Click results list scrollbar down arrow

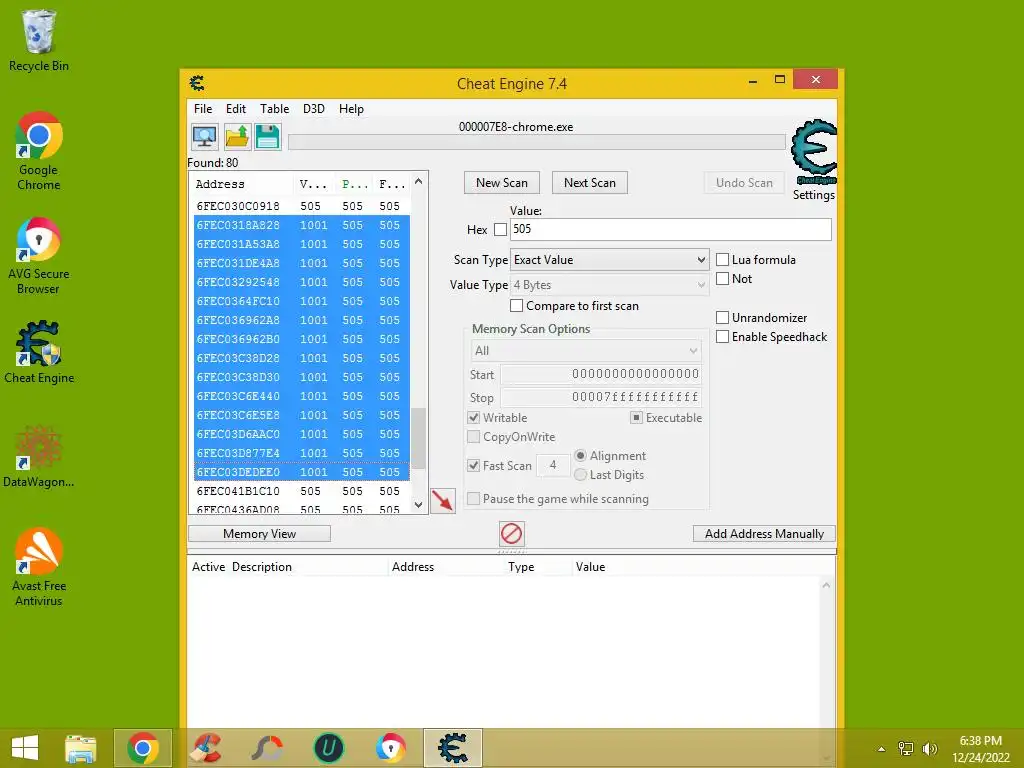point(419,505)
